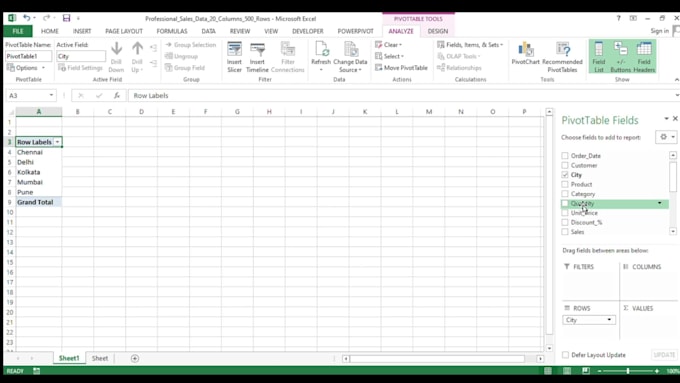Switch to the FORMULAS ribbon tab
This screenshot has width=680, height=383.
coord(172,31)
